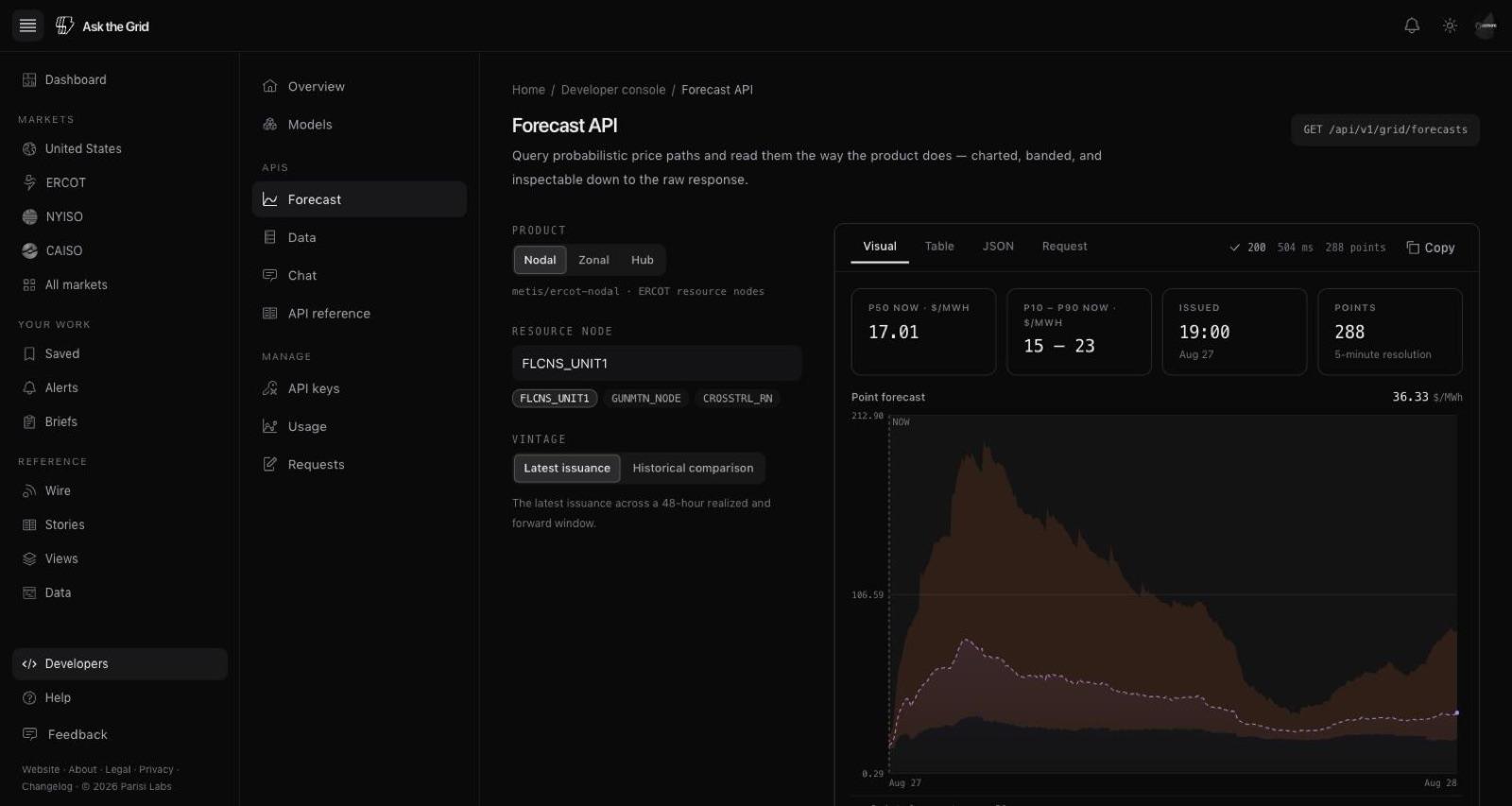The height and width of the screenshot is (806, 1512).
Task: Click the Dashboard icon in the sidebar
Action: (x=29, y=80)
